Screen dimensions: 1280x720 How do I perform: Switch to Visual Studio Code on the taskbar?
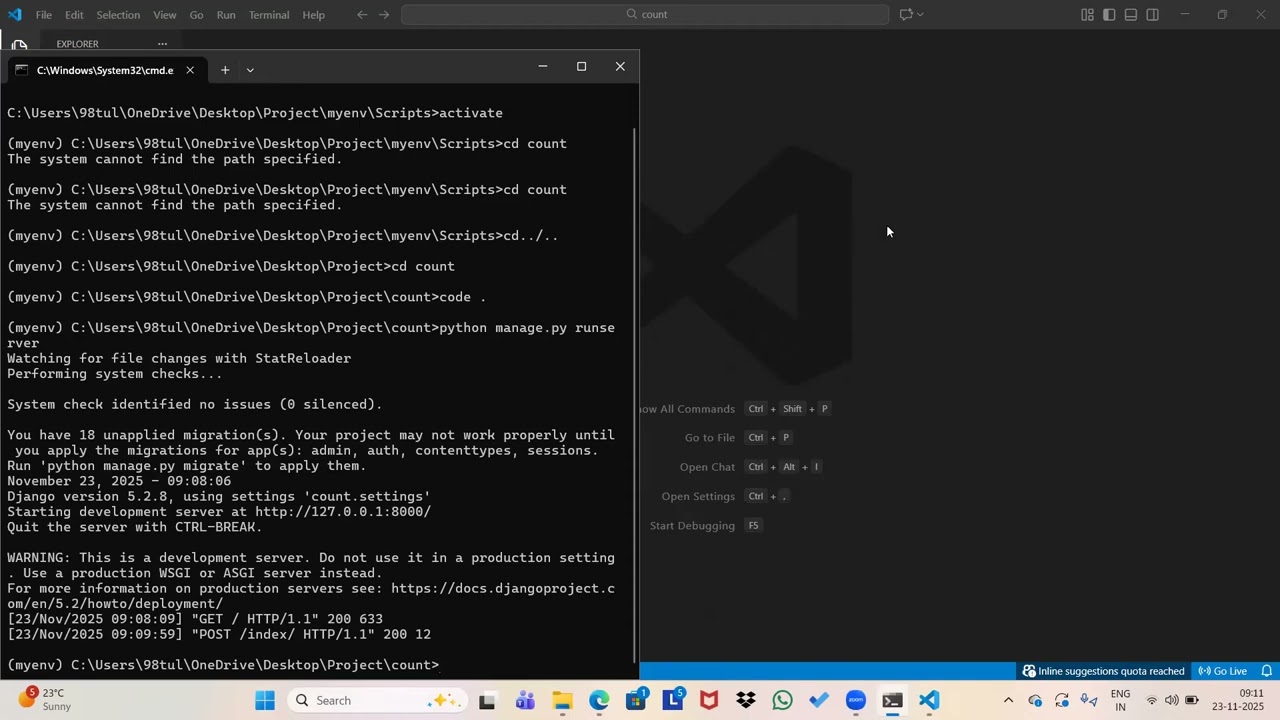coord(930,701)
